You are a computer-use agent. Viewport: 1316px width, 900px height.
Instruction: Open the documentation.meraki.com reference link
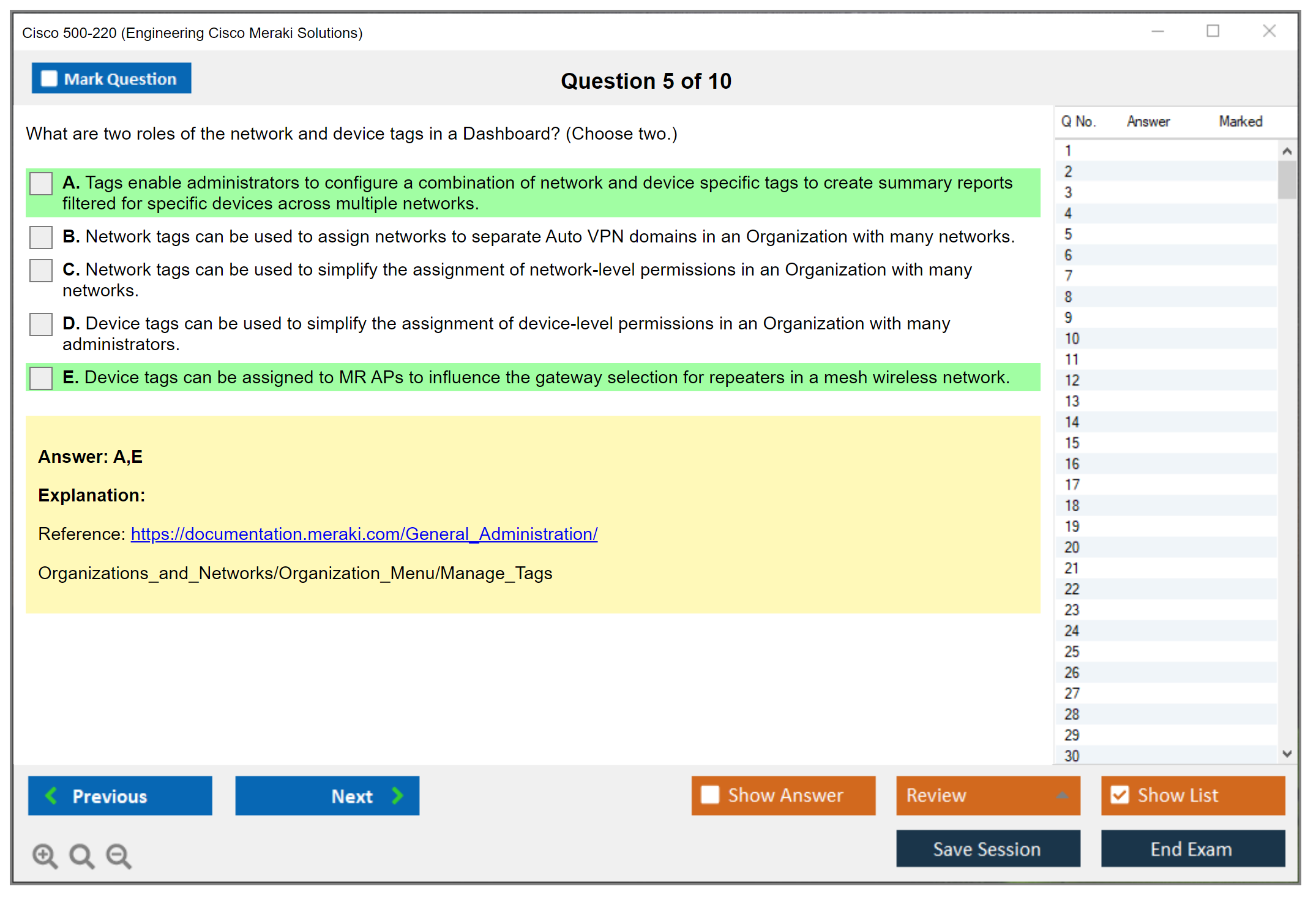(364, 534)
